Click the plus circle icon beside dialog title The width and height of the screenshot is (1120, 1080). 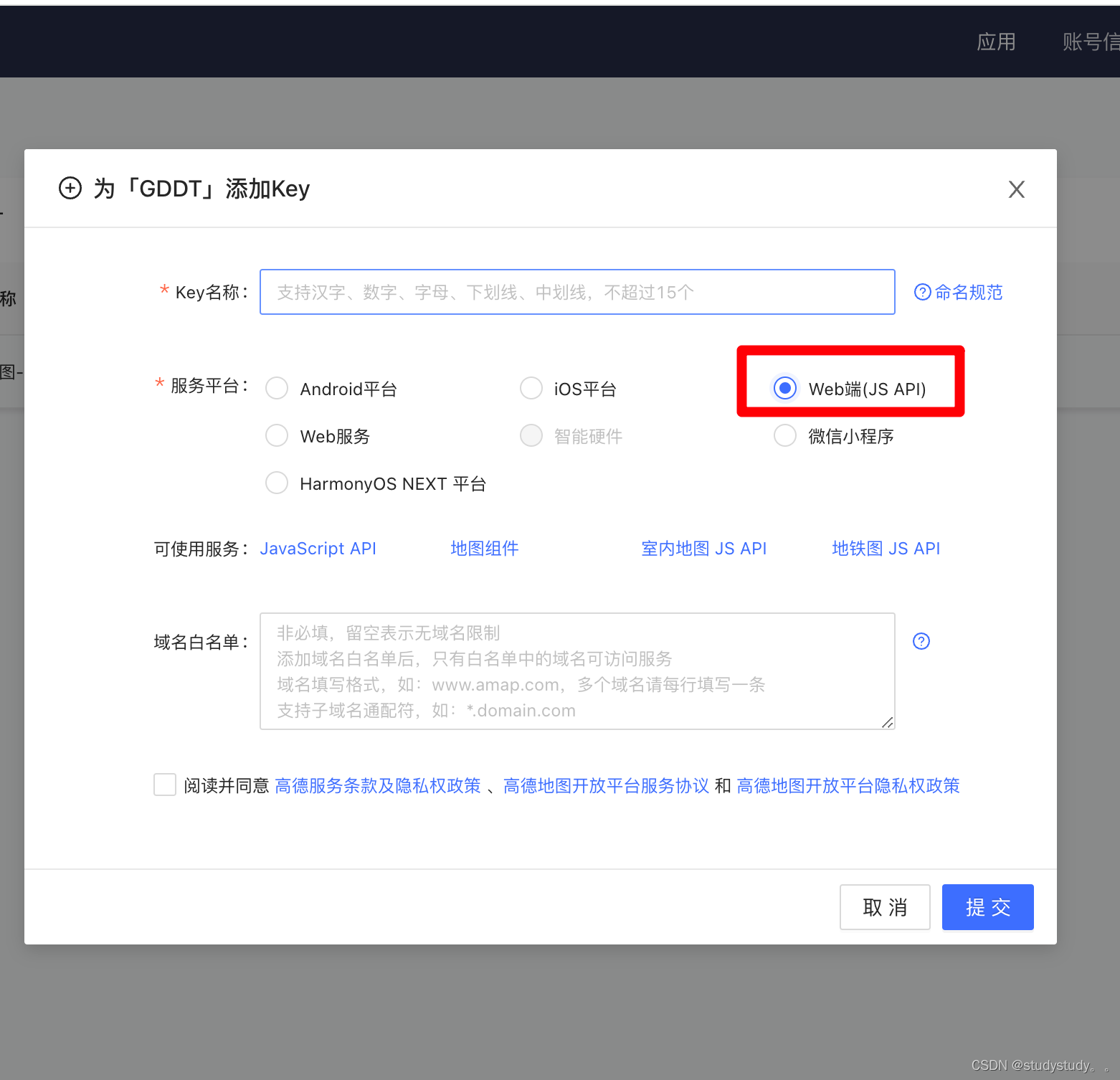click(x=70, y=188)
